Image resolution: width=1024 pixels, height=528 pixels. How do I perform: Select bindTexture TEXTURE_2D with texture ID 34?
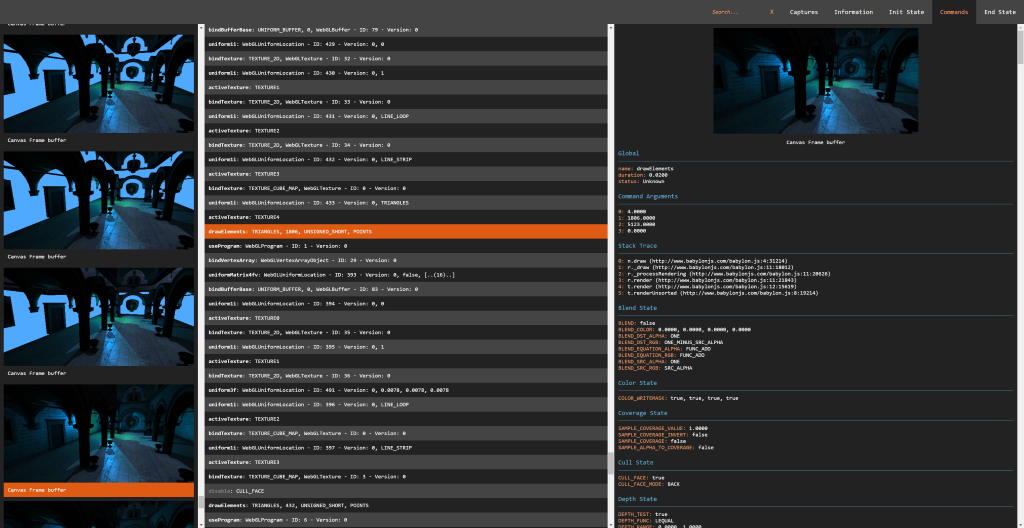tap(406, 145)
